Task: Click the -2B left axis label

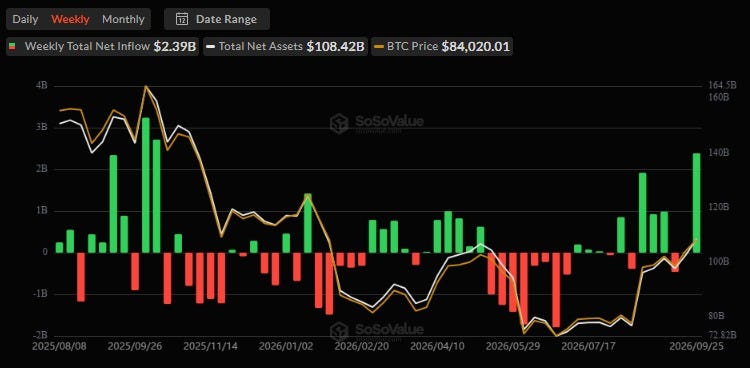Action: click(x=40, y=335)
